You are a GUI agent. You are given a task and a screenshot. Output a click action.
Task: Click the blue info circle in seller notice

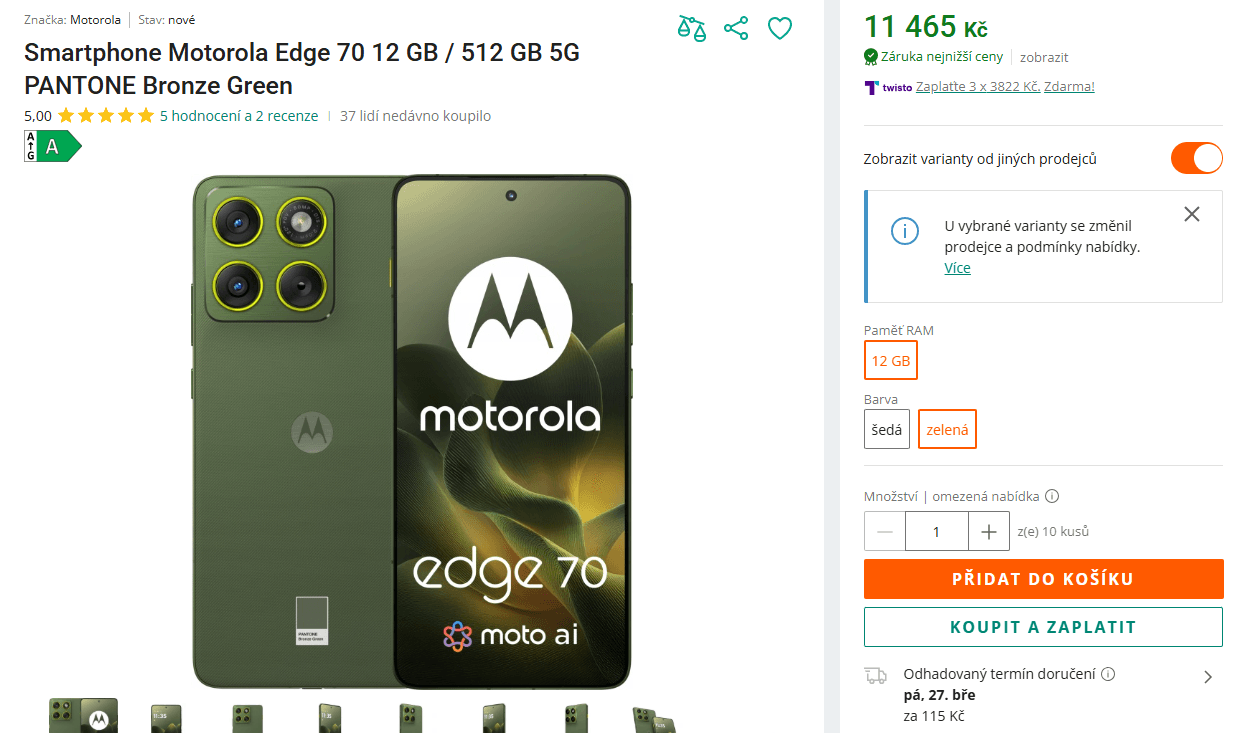[904, 231]
